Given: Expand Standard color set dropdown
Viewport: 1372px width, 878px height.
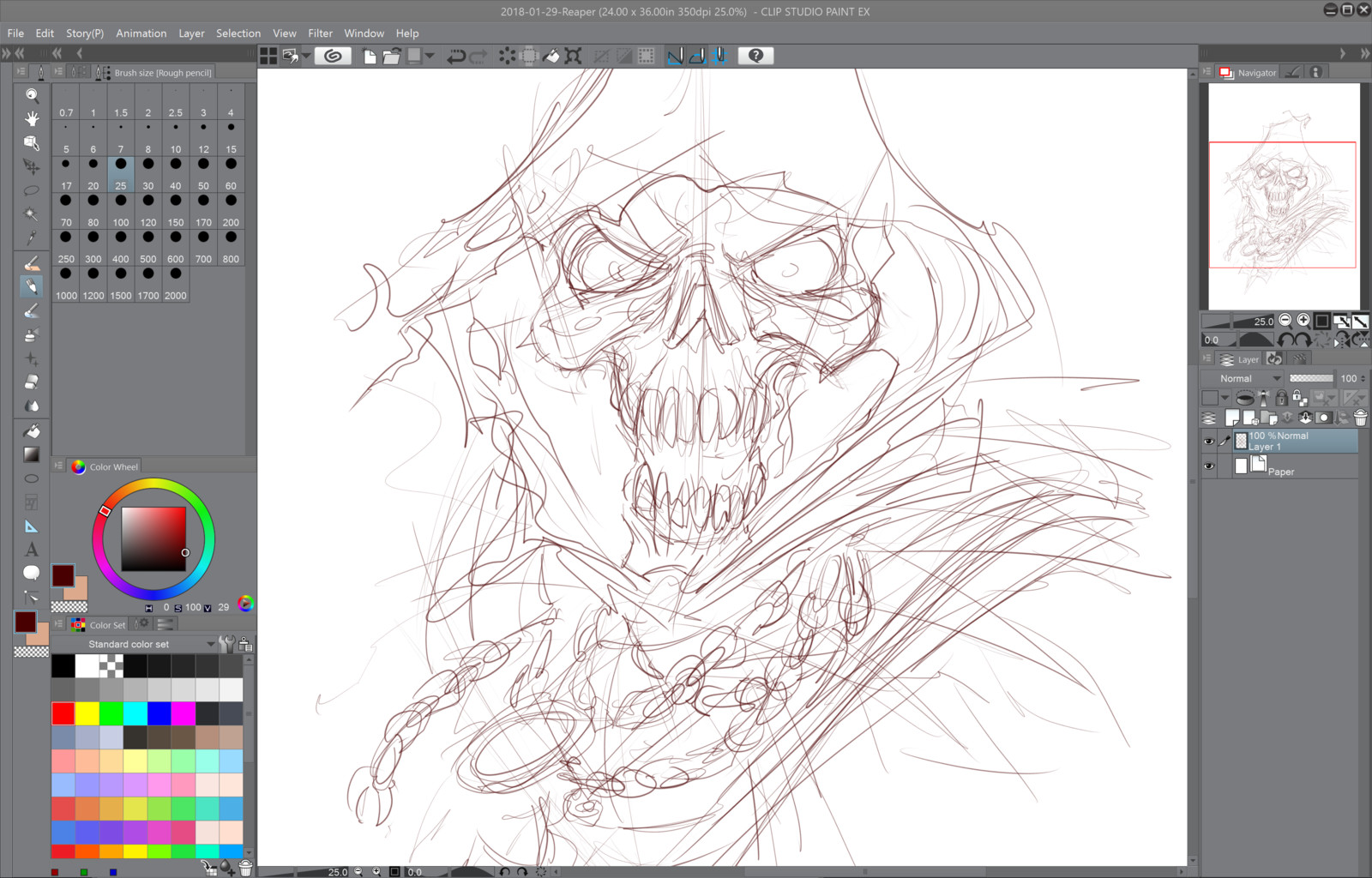Looking at the screenshot, I should click(211, 644).
